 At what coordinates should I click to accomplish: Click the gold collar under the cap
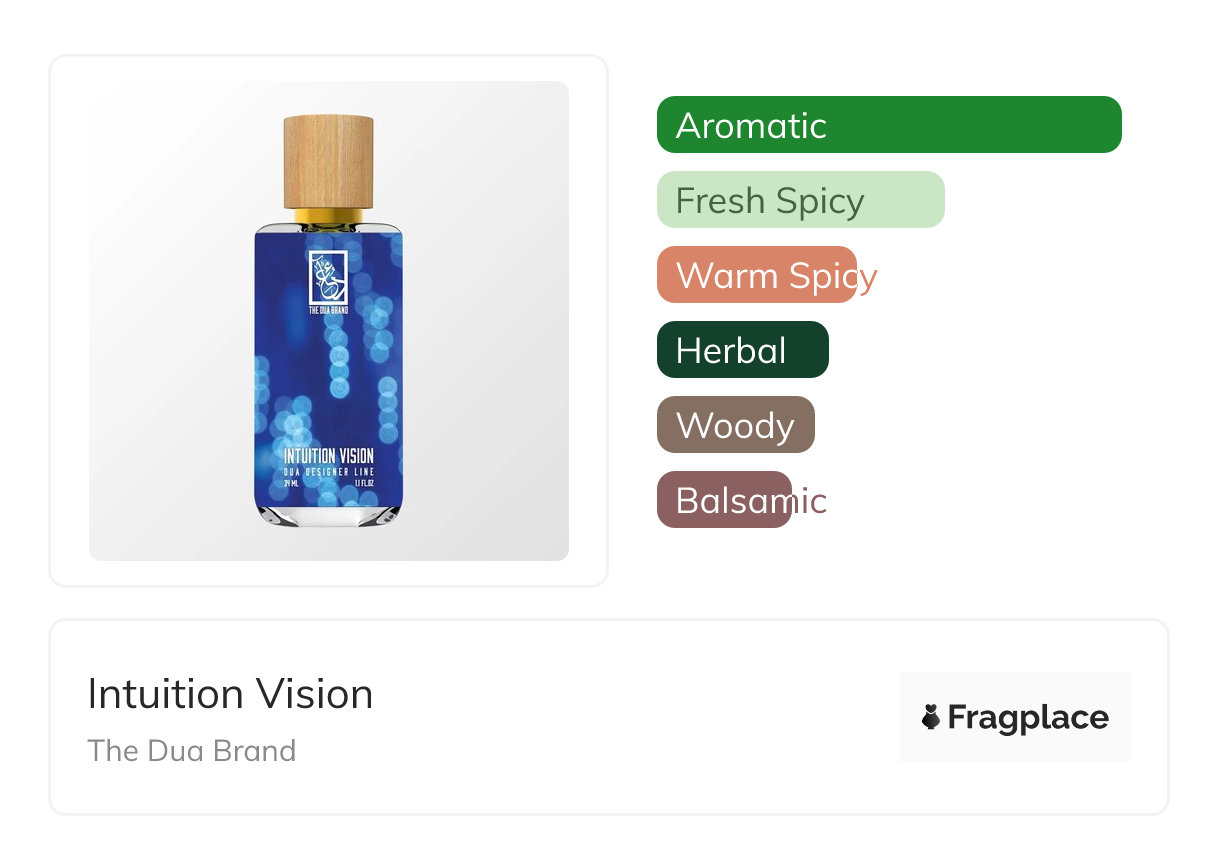pyautogui.click(x=328, y=216)
